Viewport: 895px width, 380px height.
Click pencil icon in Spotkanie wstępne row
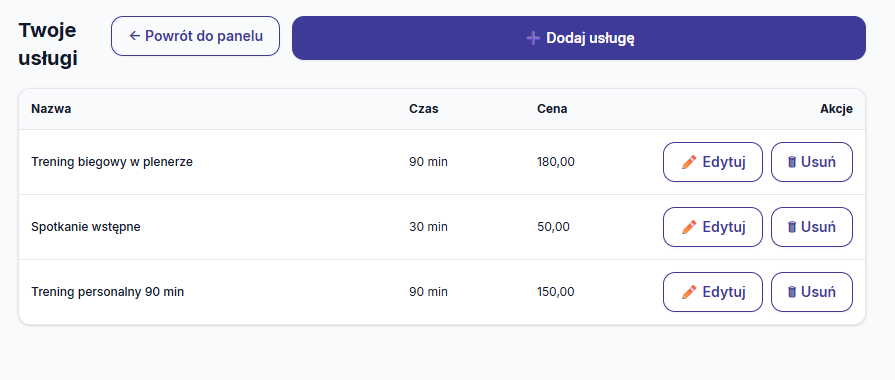pos(689,227)
